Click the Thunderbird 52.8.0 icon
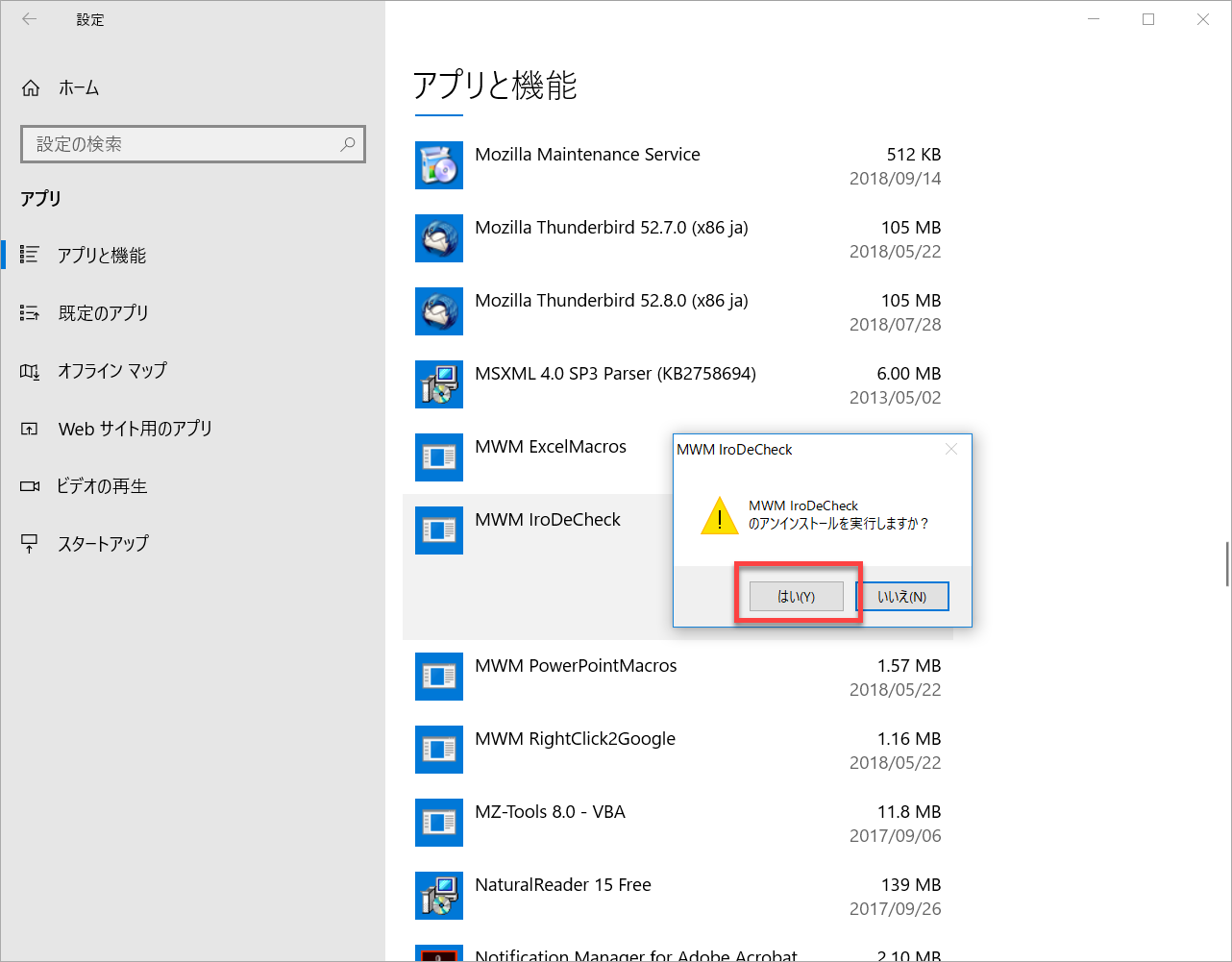1232x962 pixels. point(439,311)
